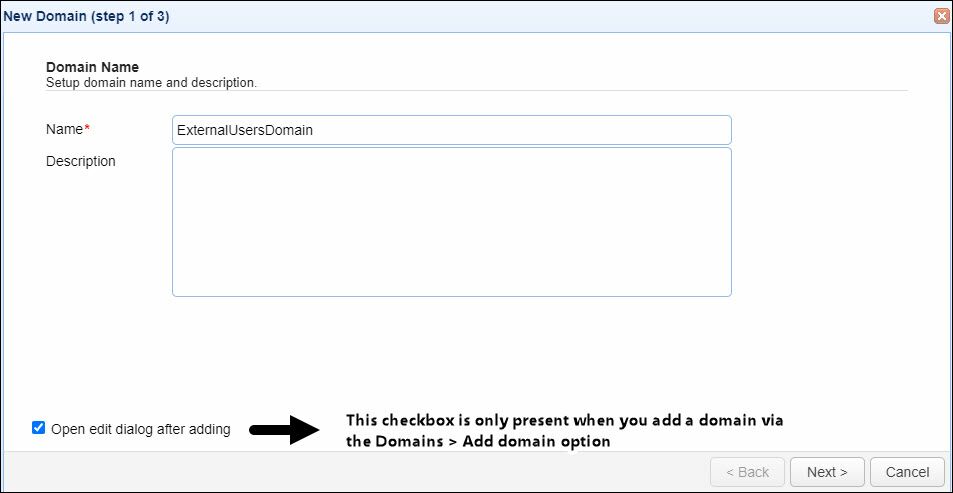Click the ExternalUsersDomain text in Name field
The width and height of the screenshot is (953, 493).
coord(245,130)
